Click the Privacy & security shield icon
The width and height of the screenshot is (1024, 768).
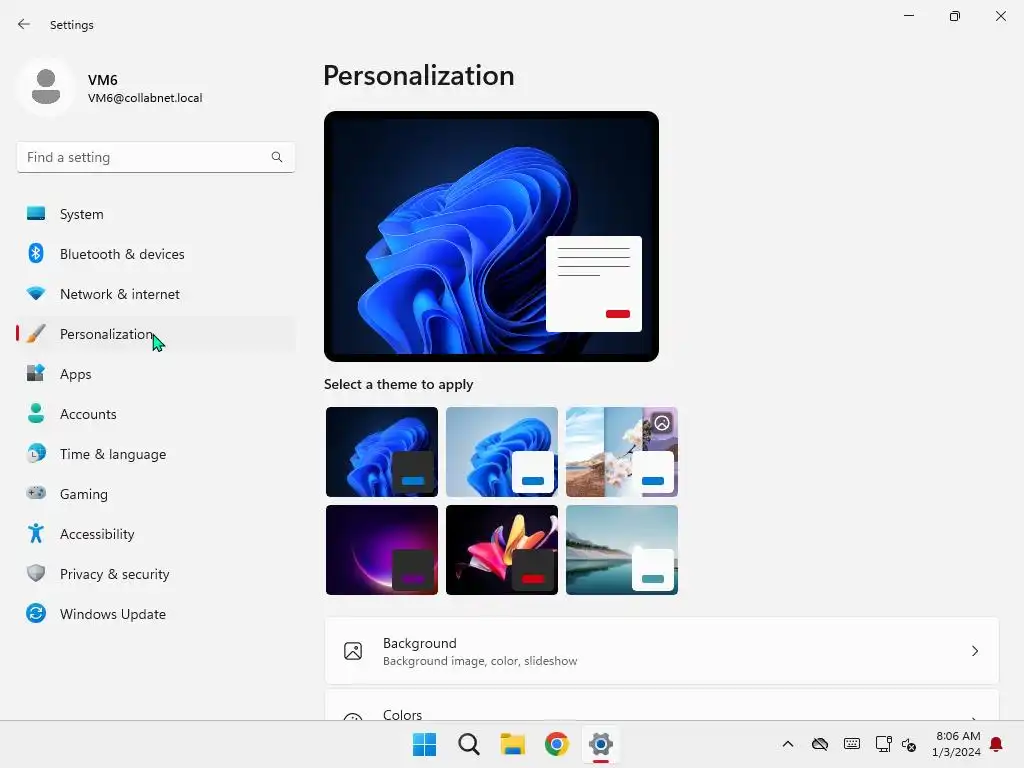pyautogui.click(x=36, y=573)
